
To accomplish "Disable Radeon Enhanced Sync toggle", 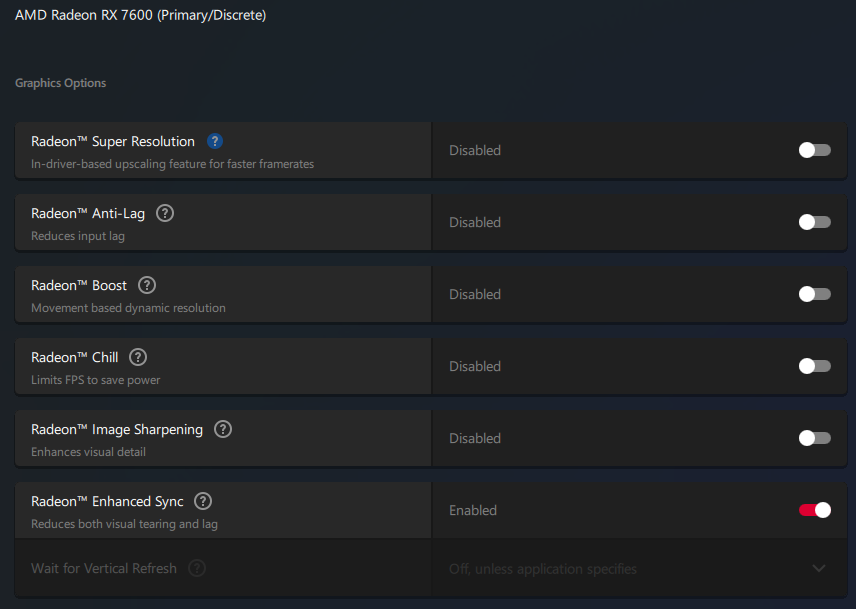I will point(815,510).
